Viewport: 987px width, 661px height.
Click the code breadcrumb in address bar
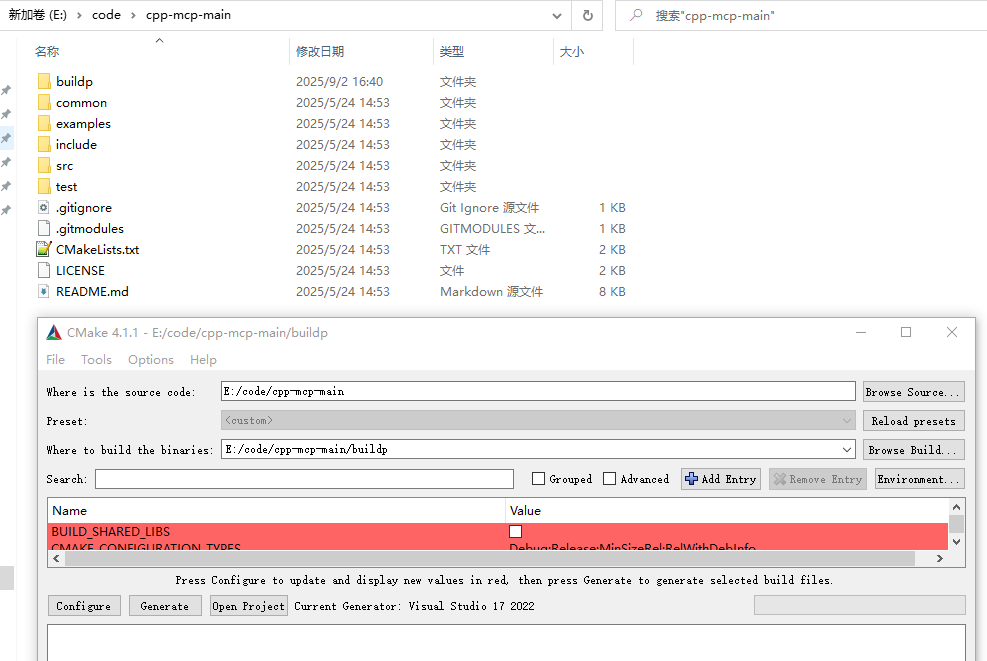(x=106, y=15)
